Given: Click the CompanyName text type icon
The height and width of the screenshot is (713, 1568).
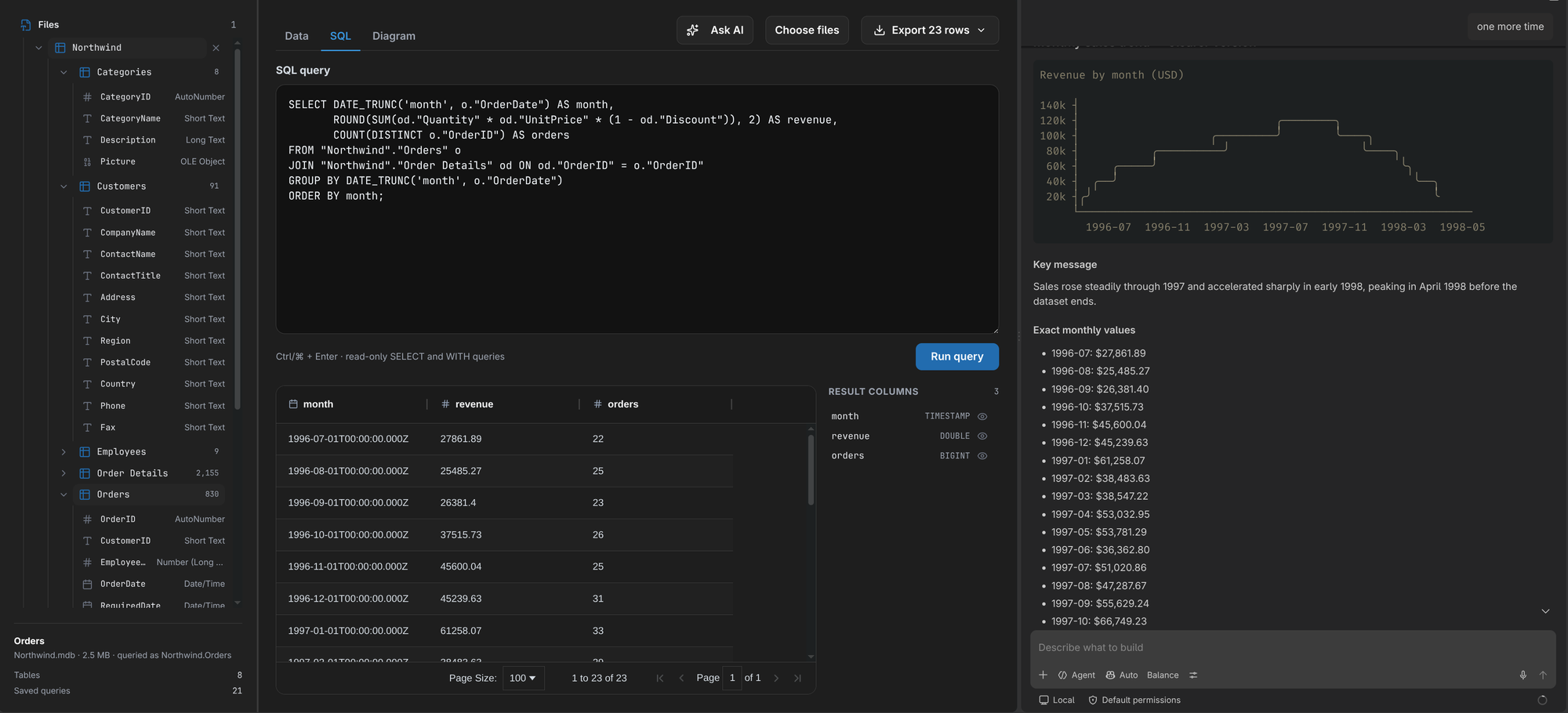Looking at the screenshot, I should pyautogui.click(x=87, y=233).
